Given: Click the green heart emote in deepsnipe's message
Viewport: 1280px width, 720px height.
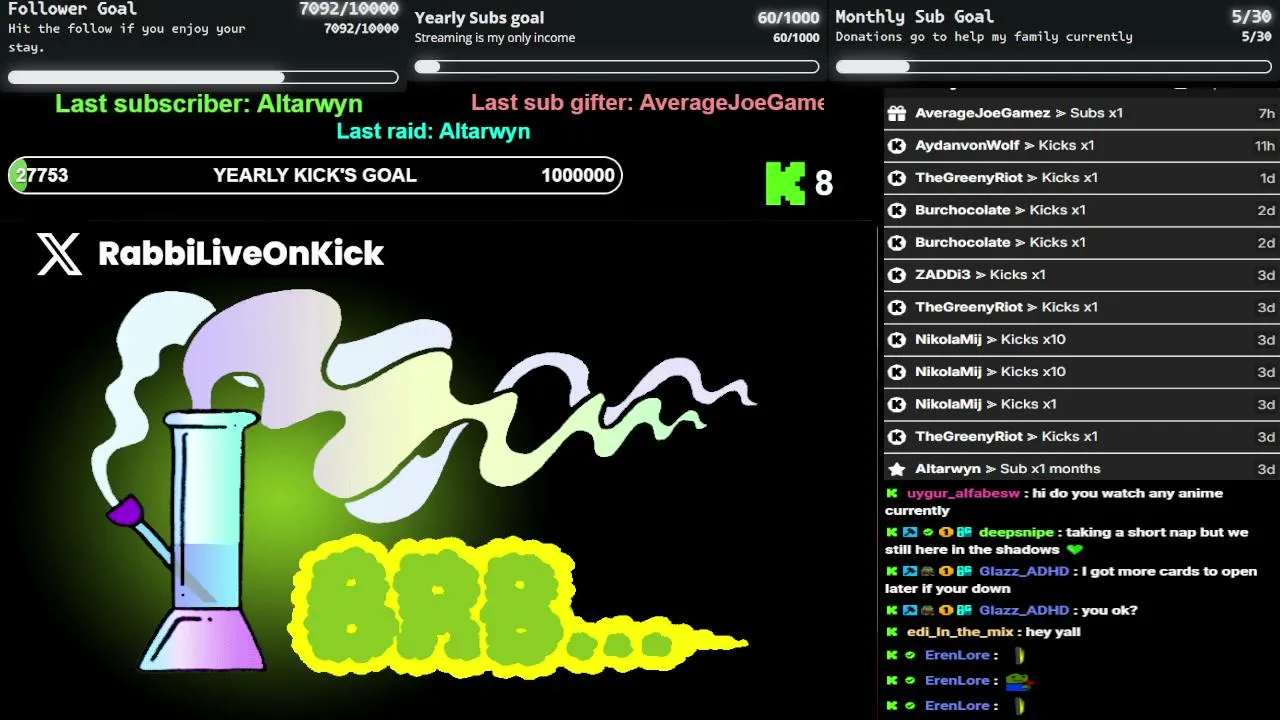Looking at the screenshot, I should click(1075, 550).
